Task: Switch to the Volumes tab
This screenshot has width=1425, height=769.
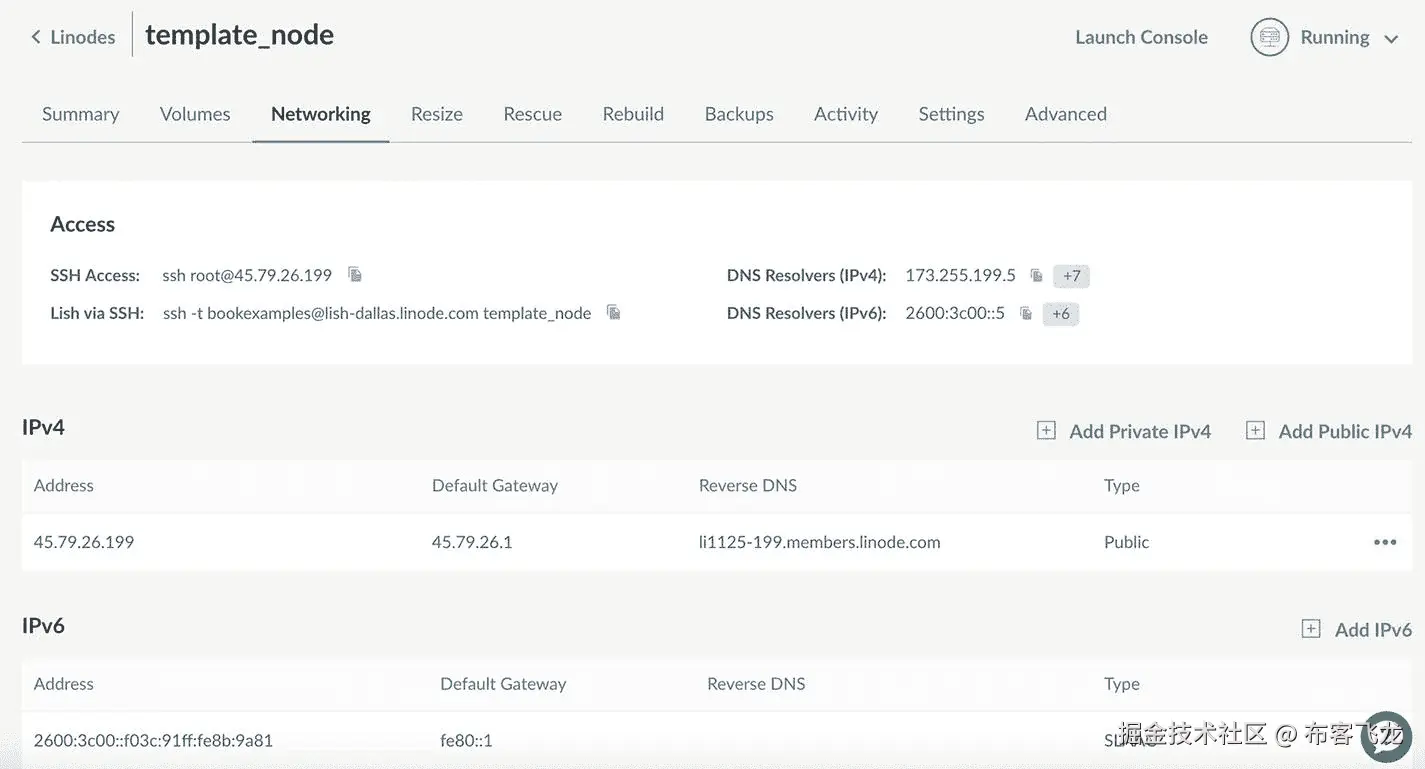Action: pyautogui.click(x=195, y=114)
